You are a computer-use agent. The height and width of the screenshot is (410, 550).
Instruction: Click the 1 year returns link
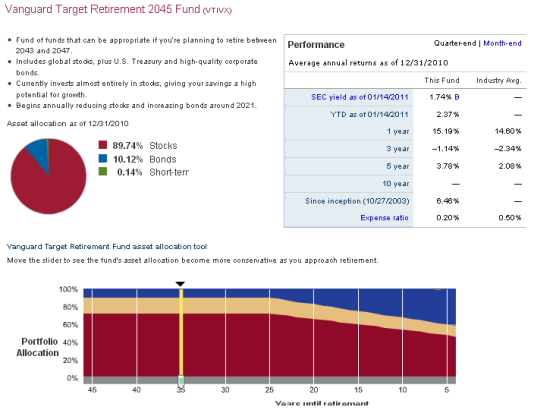click(x=398, y=132)
